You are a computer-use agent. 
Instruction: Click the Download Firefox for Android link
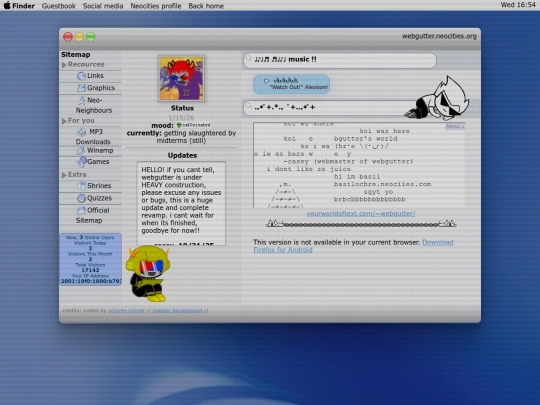click(x=353, y=246)
